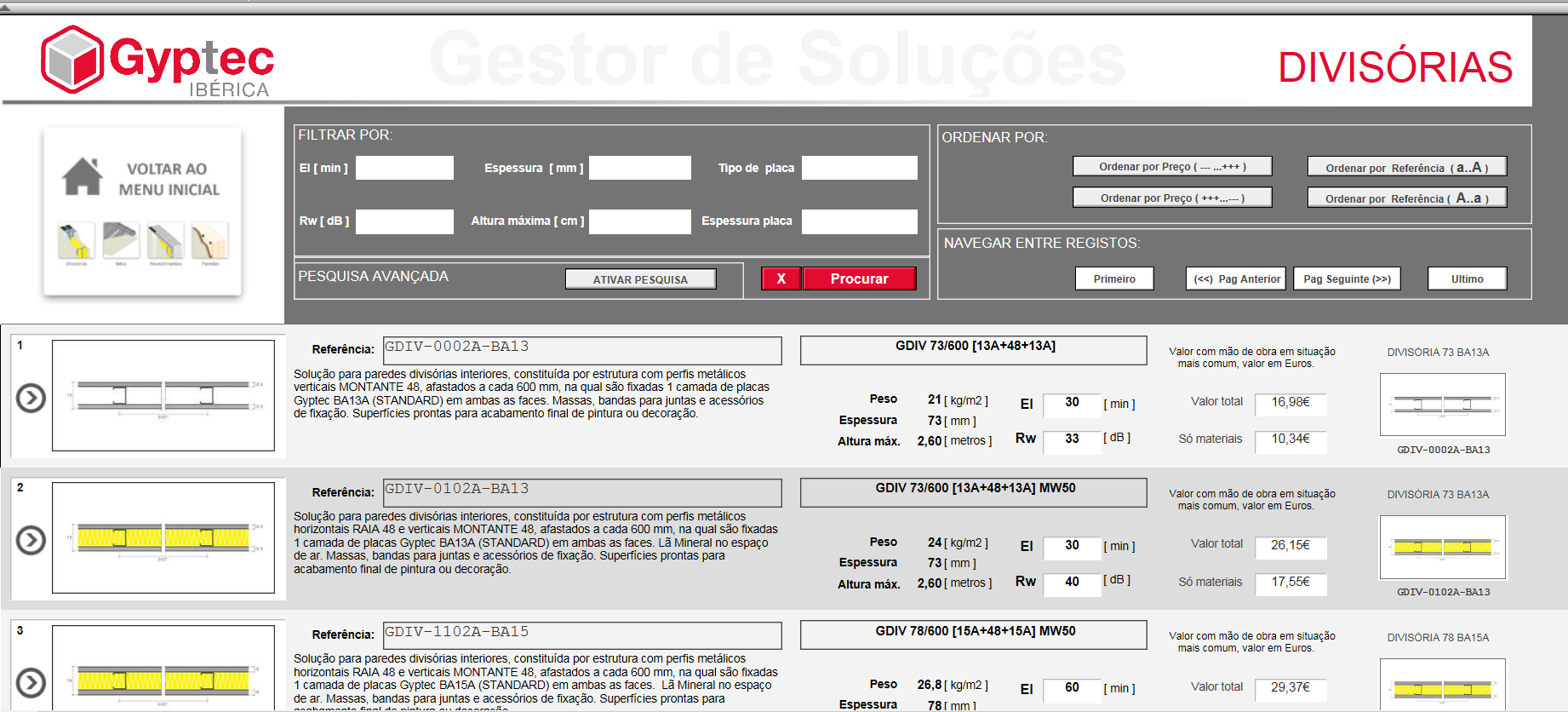Click the caption GDIV-0002A-BA13 under the preview
This screenshot has width=1568, height=712.
pos(1444,450)
